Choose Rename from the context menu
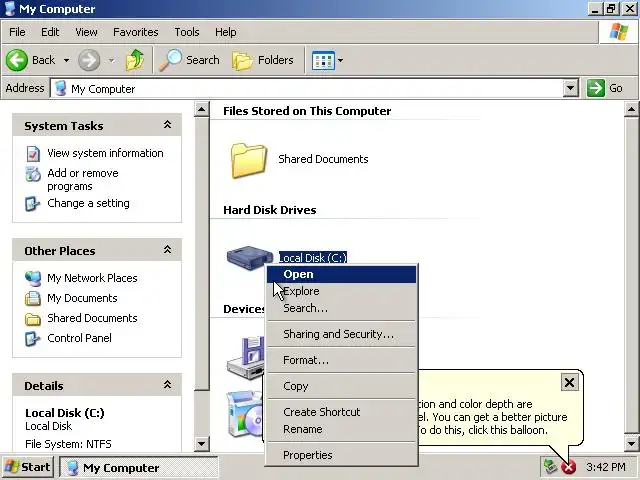The height and width of the screenshot is (480, 640). pos(341,429)
